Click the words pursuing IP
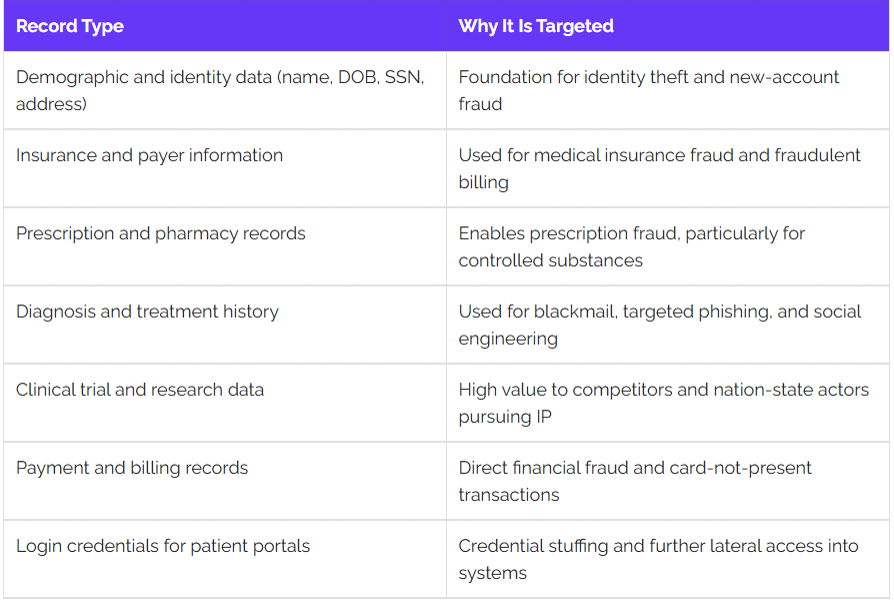Viewport: 894px width, 603px height. pyautogui.click(x=505, y=417)
